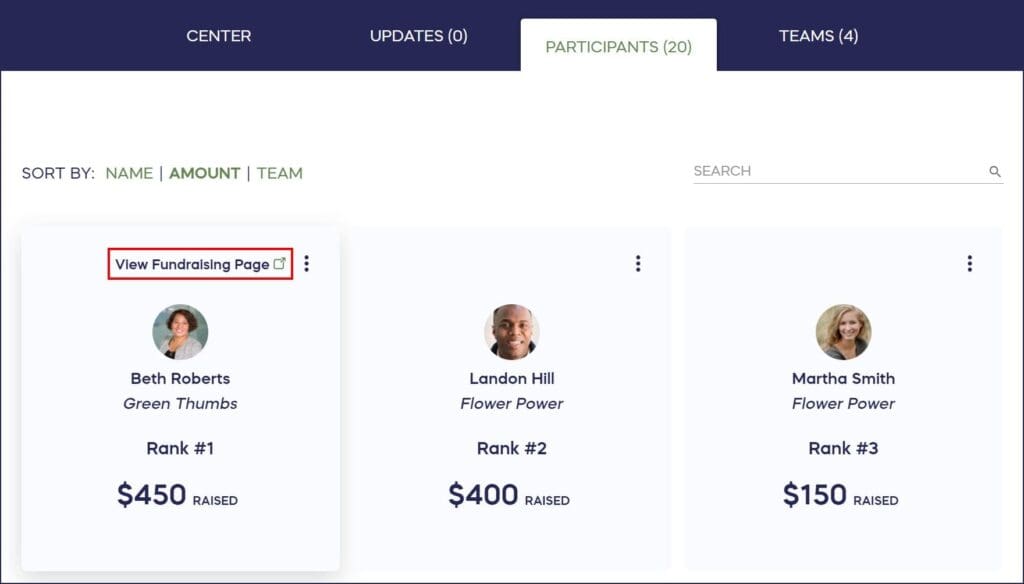Click Martha Smith's profile photo
This screenshot has width=1024, height=584.
843,332
